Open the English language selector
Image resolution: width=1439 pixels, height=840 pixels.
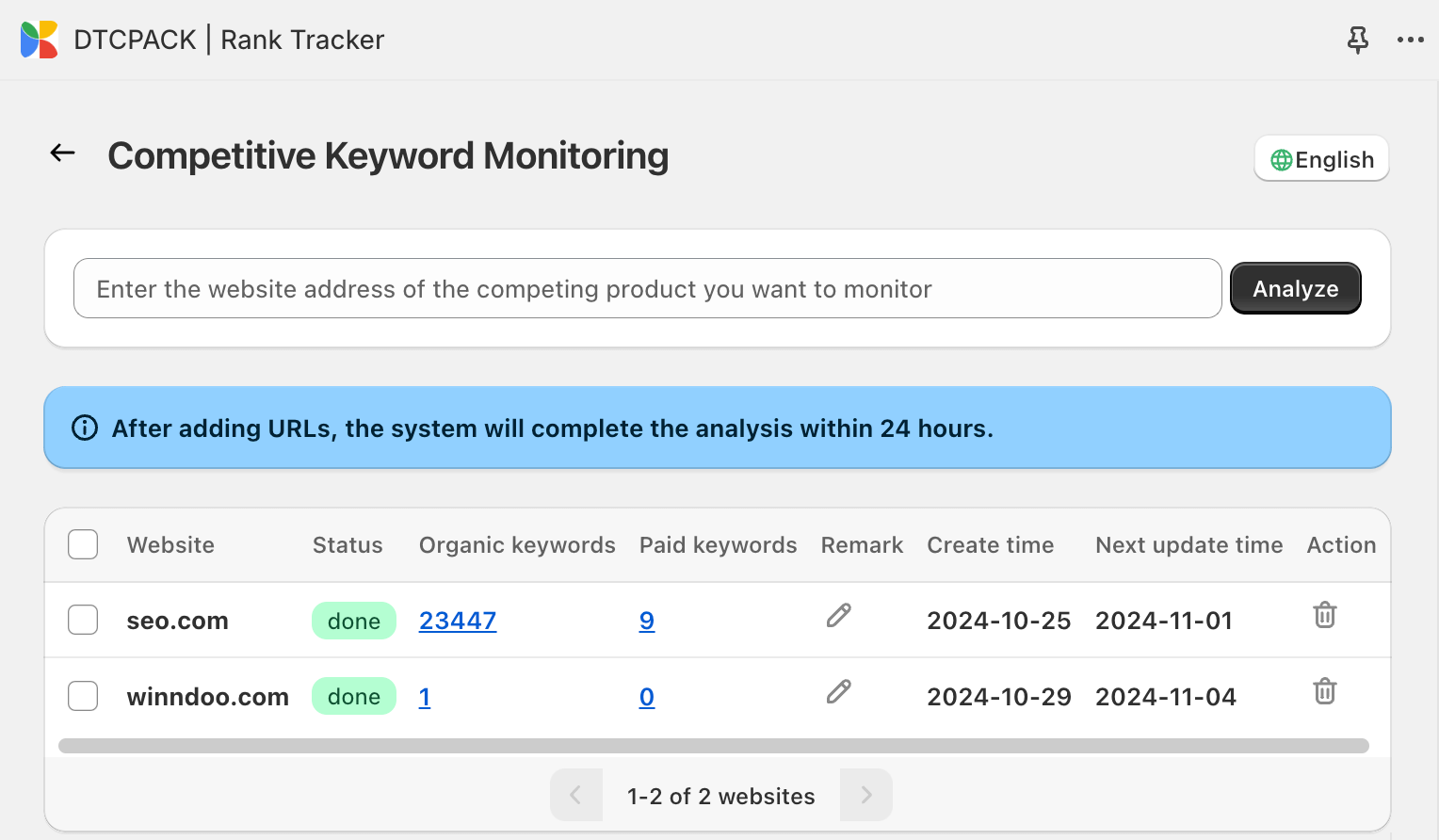pyautogui.click(x=1321, y=159)
